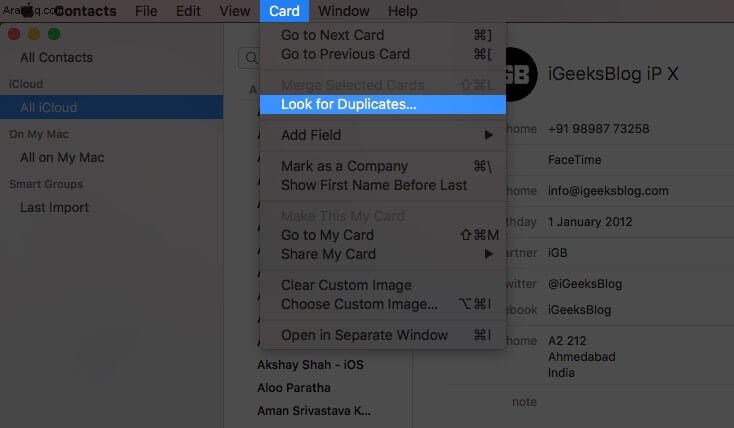Image resolution: width=734 pixels, height=428 pixels.
Task: Select contact Akshay Shah - iOS
Action: [310, 365]
